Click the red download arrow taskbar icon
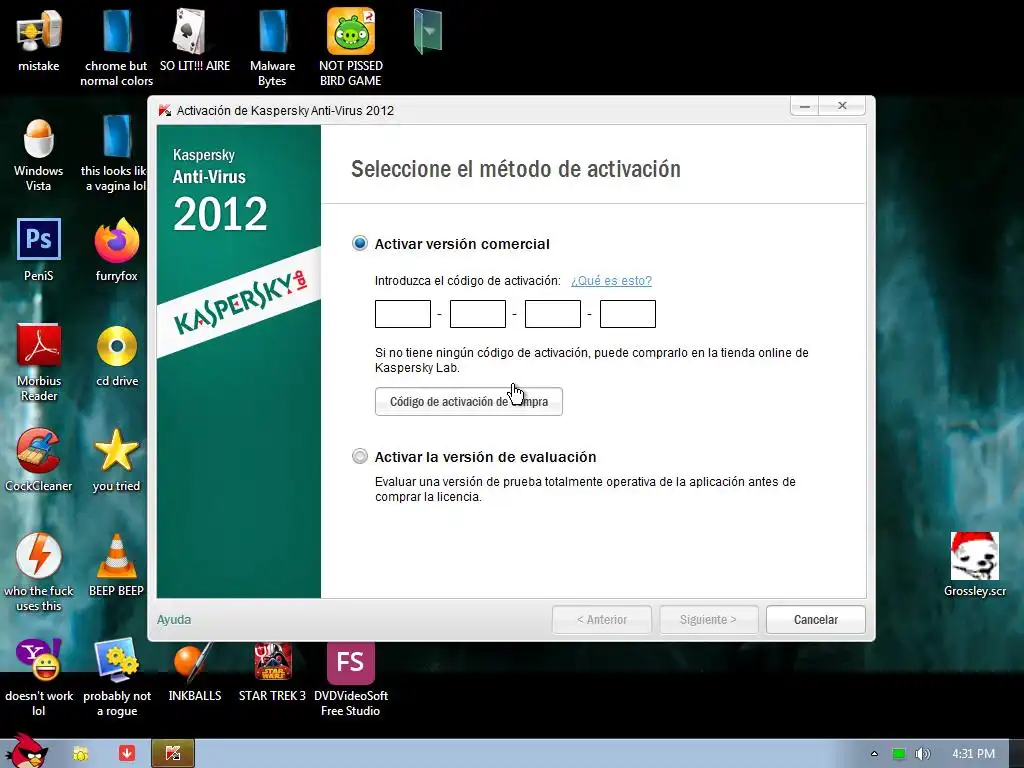This screenshot has width=1024, height=768. click(127, 753)
